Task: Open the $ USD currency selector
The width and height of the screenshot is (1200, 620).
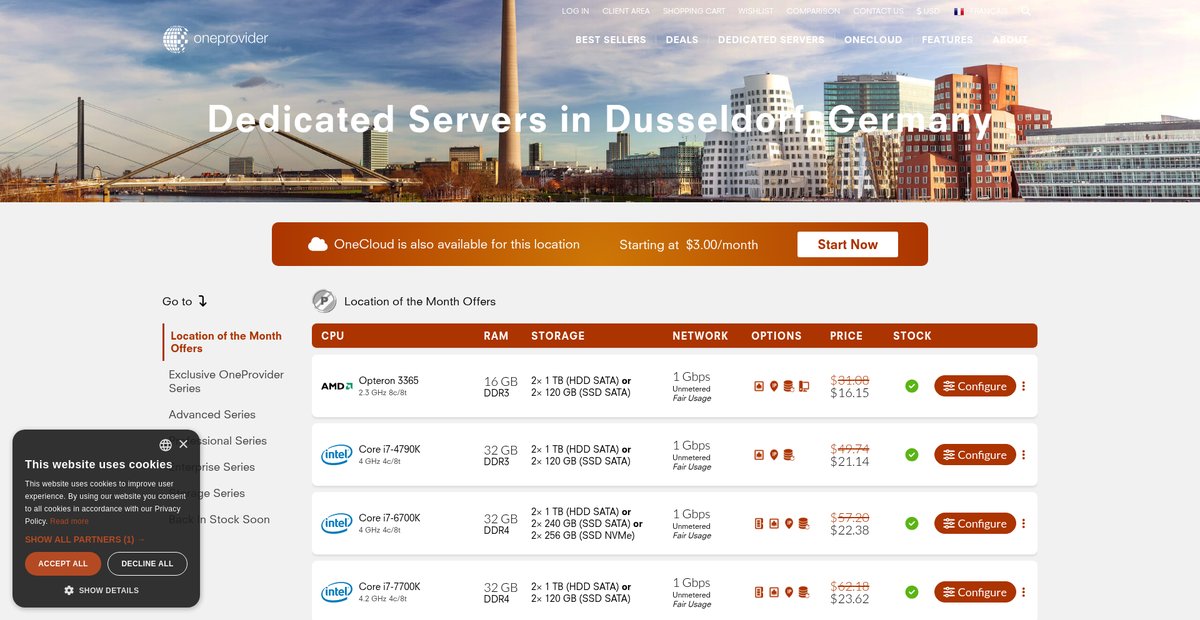Action: click(x=928, y=11)
